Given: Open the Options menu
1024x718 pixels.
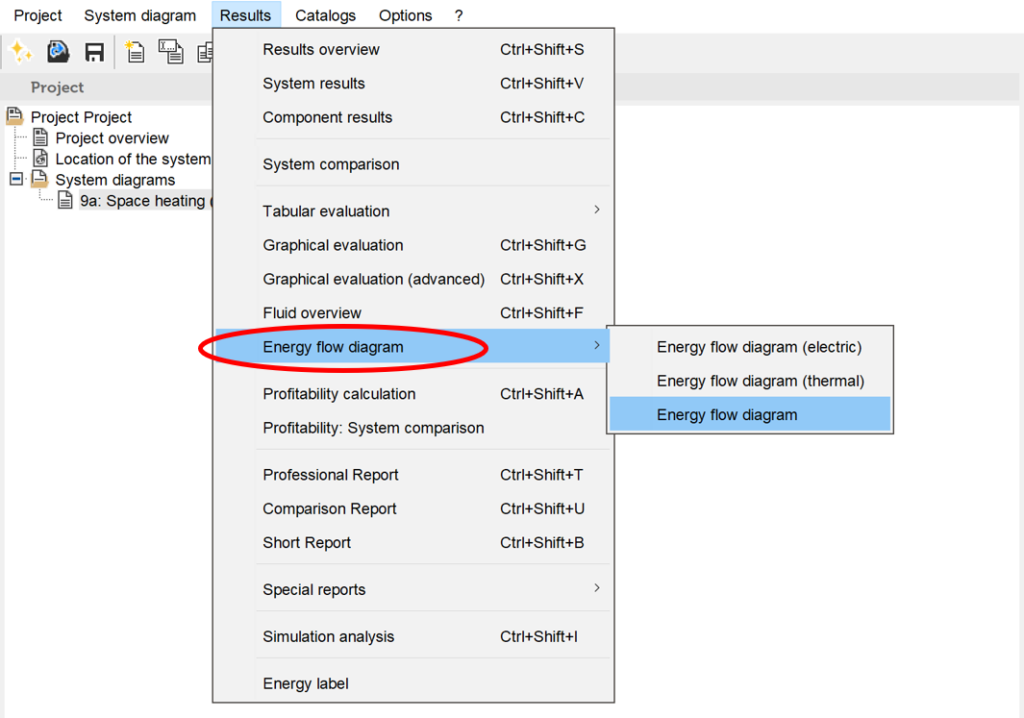Looking at the screenshot, I should (405, 15).
